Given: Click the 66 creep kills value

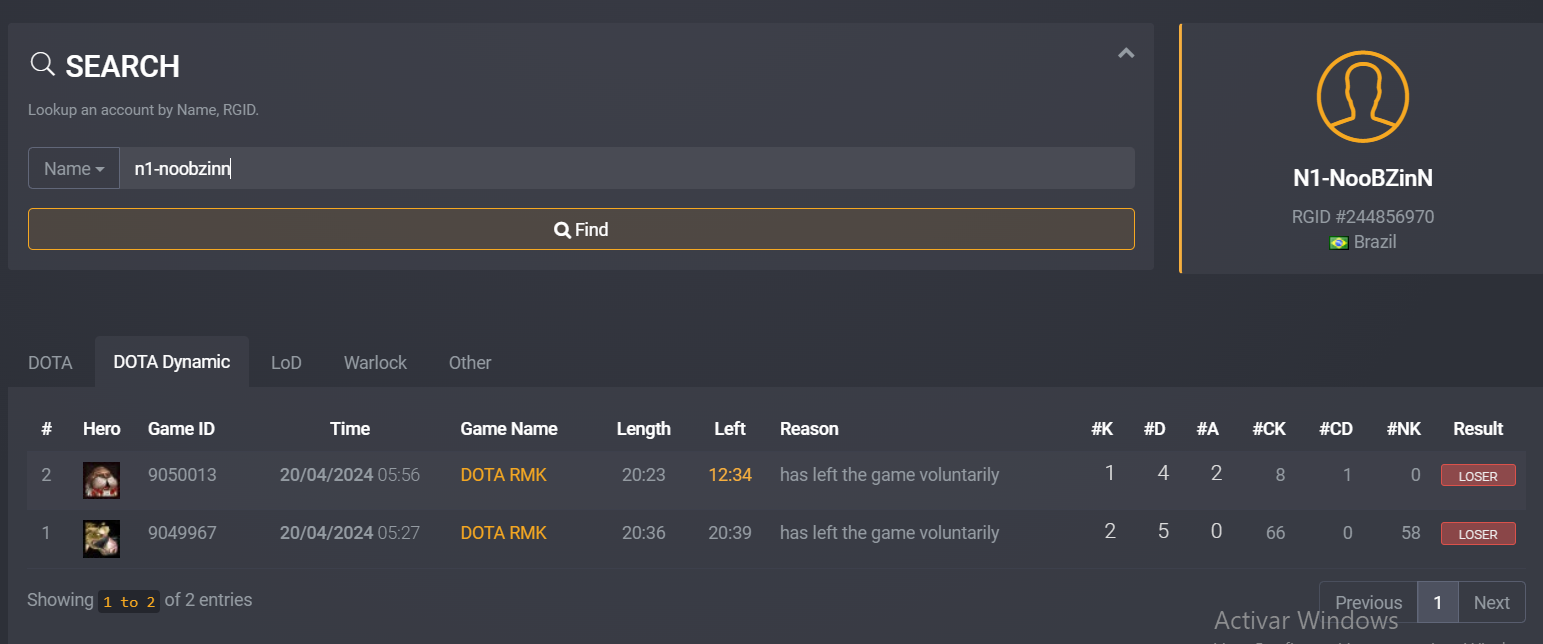Looking at the screenshot, I should coord(1275,533).
